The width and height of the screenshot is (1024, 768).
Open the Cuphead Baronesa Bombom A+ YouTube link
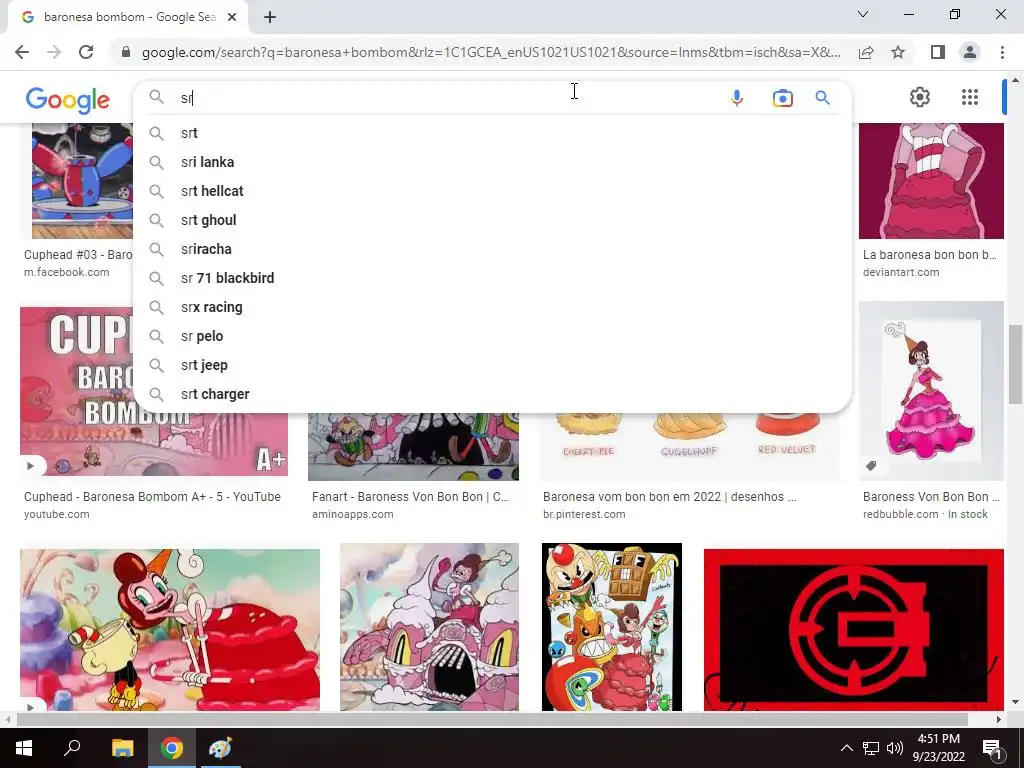(152, 497)
